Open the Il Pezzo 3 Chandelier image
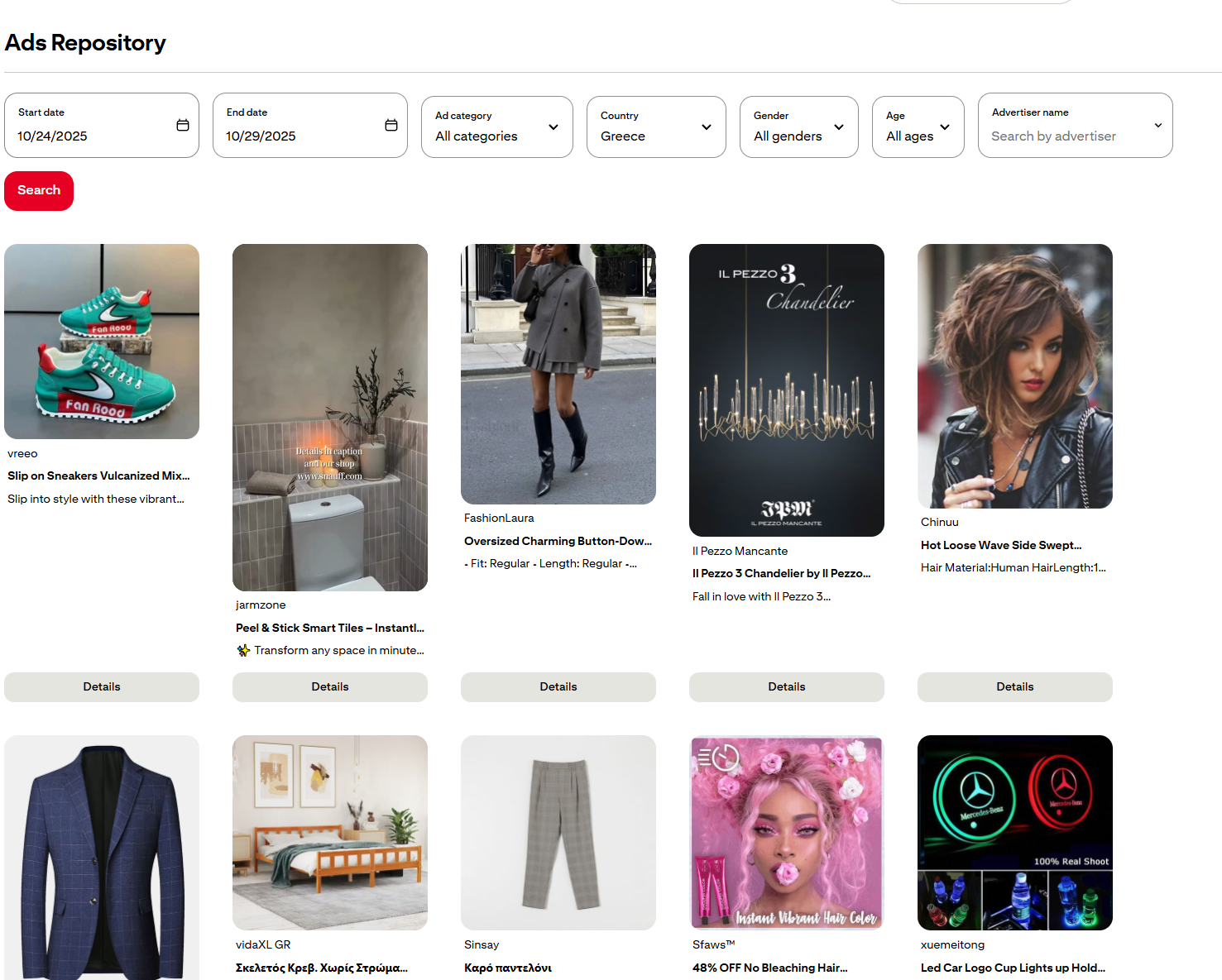The width and height of the screenshot is (1222, 980). click(787, 390)
